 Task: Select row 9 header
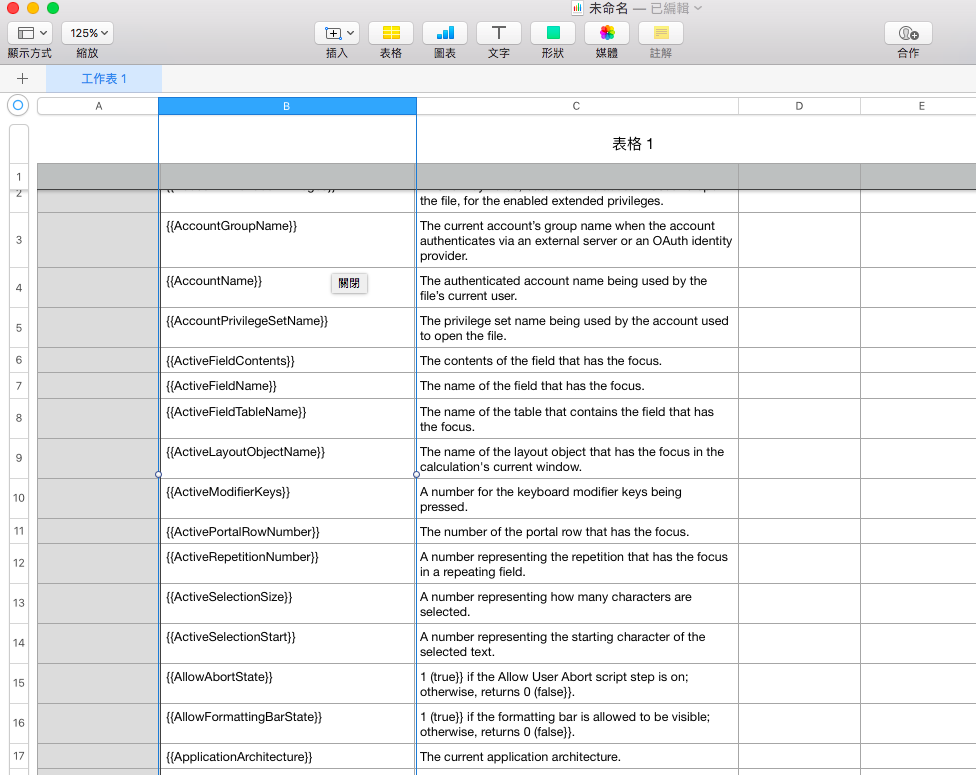click(19, 458)
